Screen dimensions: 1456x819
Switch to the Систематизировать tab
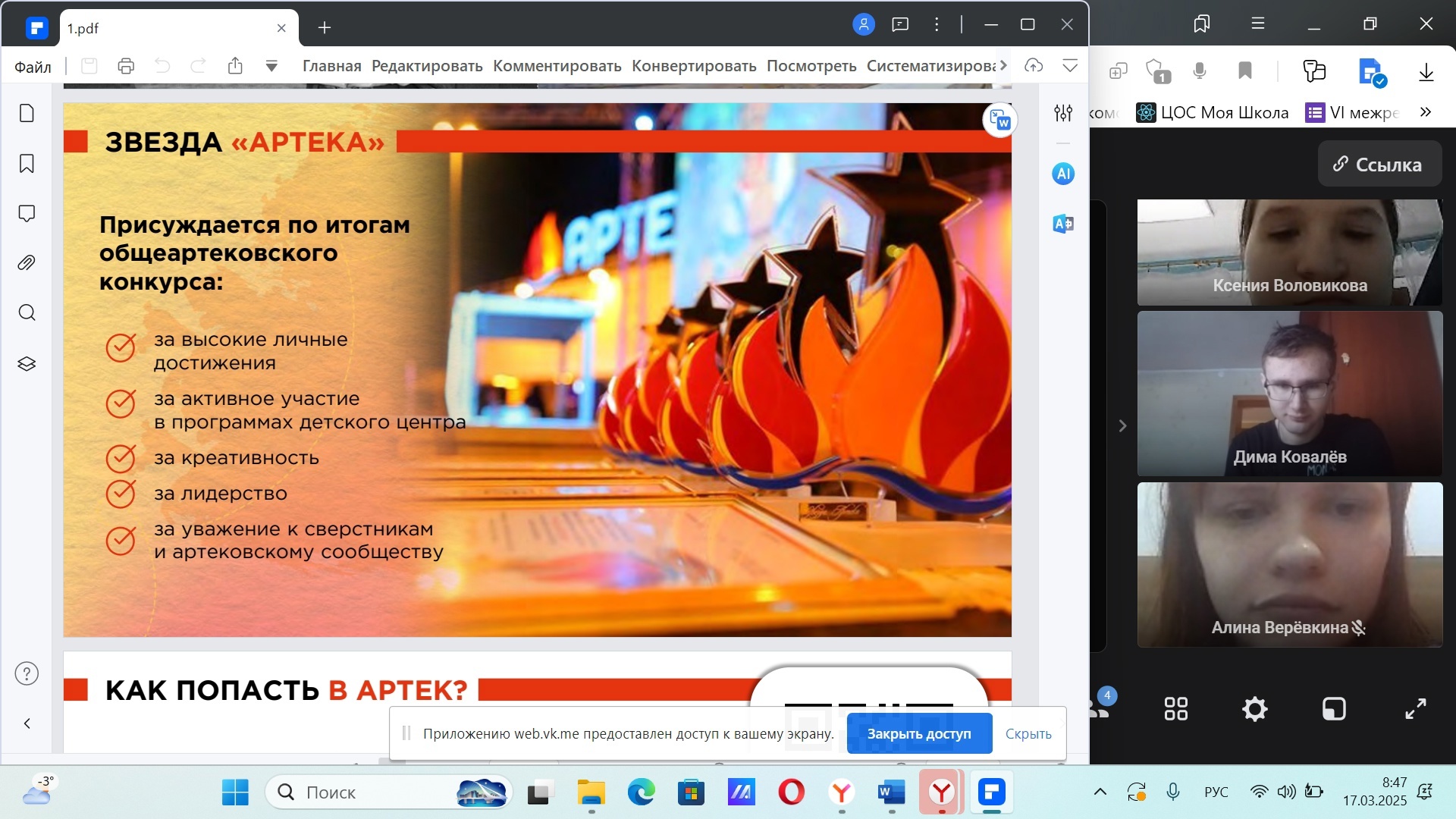[931, 66]
